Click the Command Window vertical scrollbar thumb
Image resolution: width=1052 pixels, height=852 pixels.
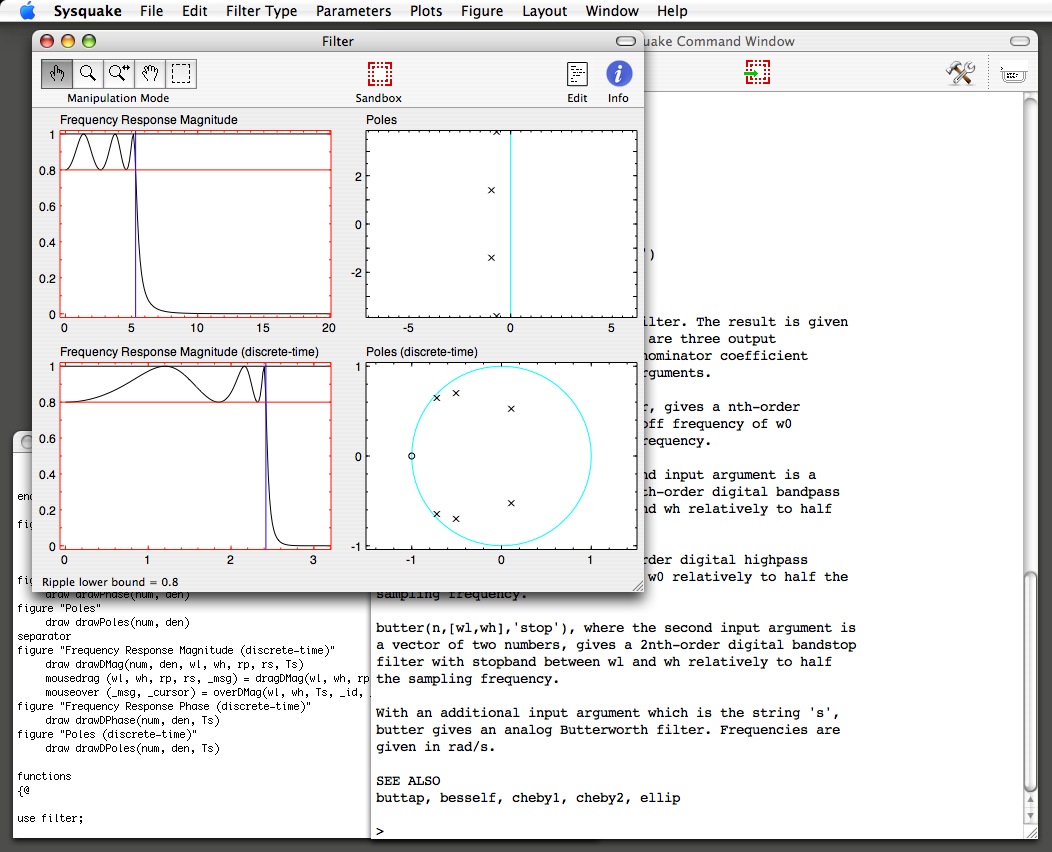click(1031, 681)
